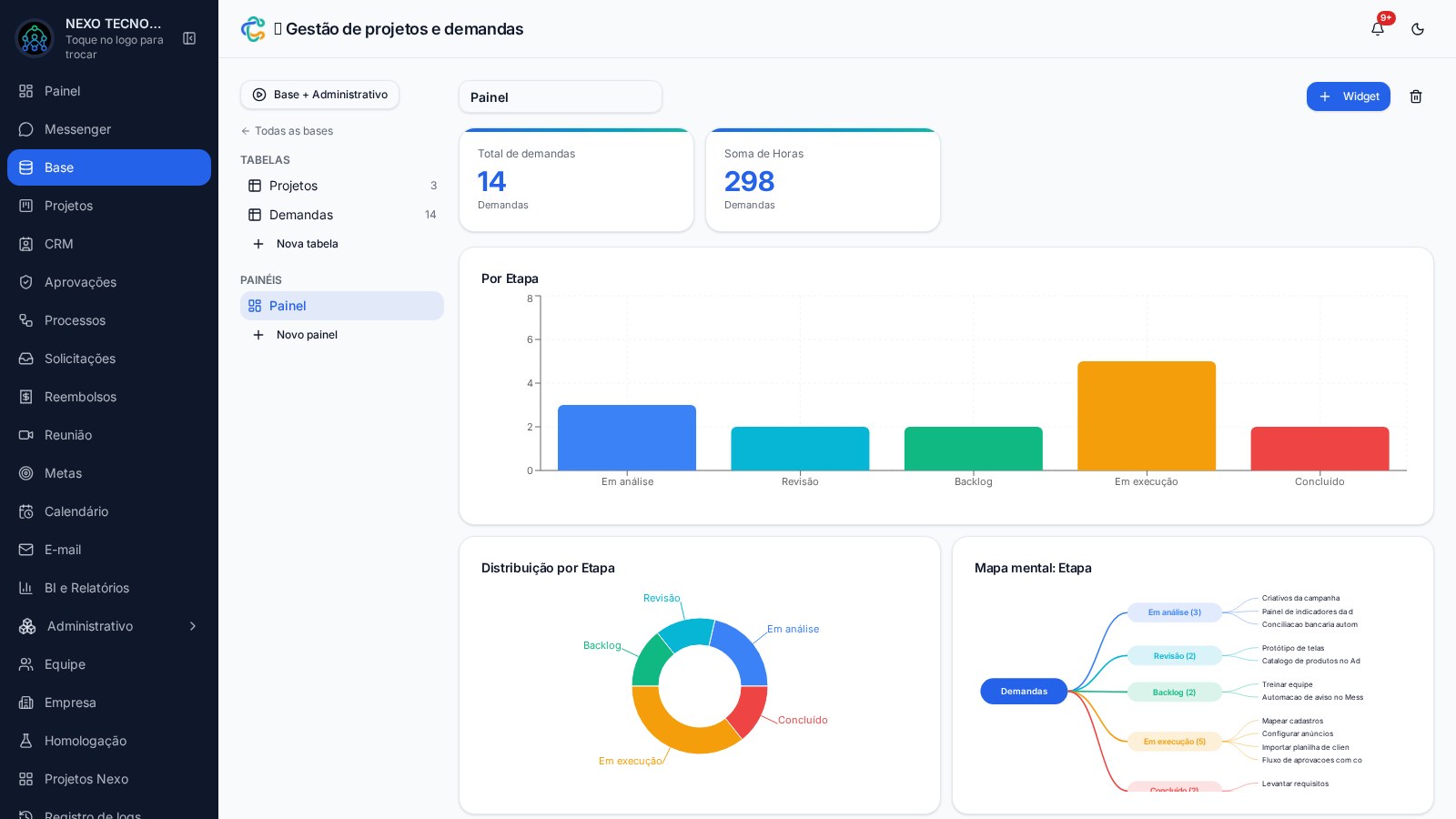Open the notifications bell
The image size is (1456, 819).
[1378, 29]
